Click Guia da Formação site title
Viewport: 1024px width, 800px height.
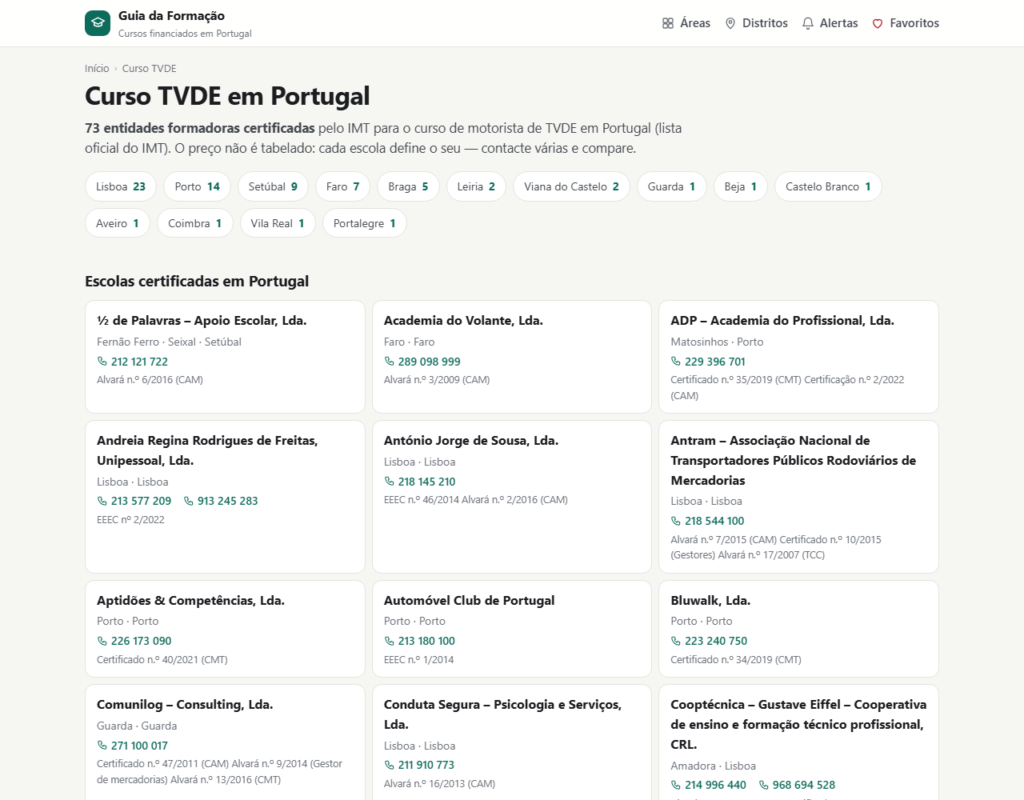click(171, 16)
